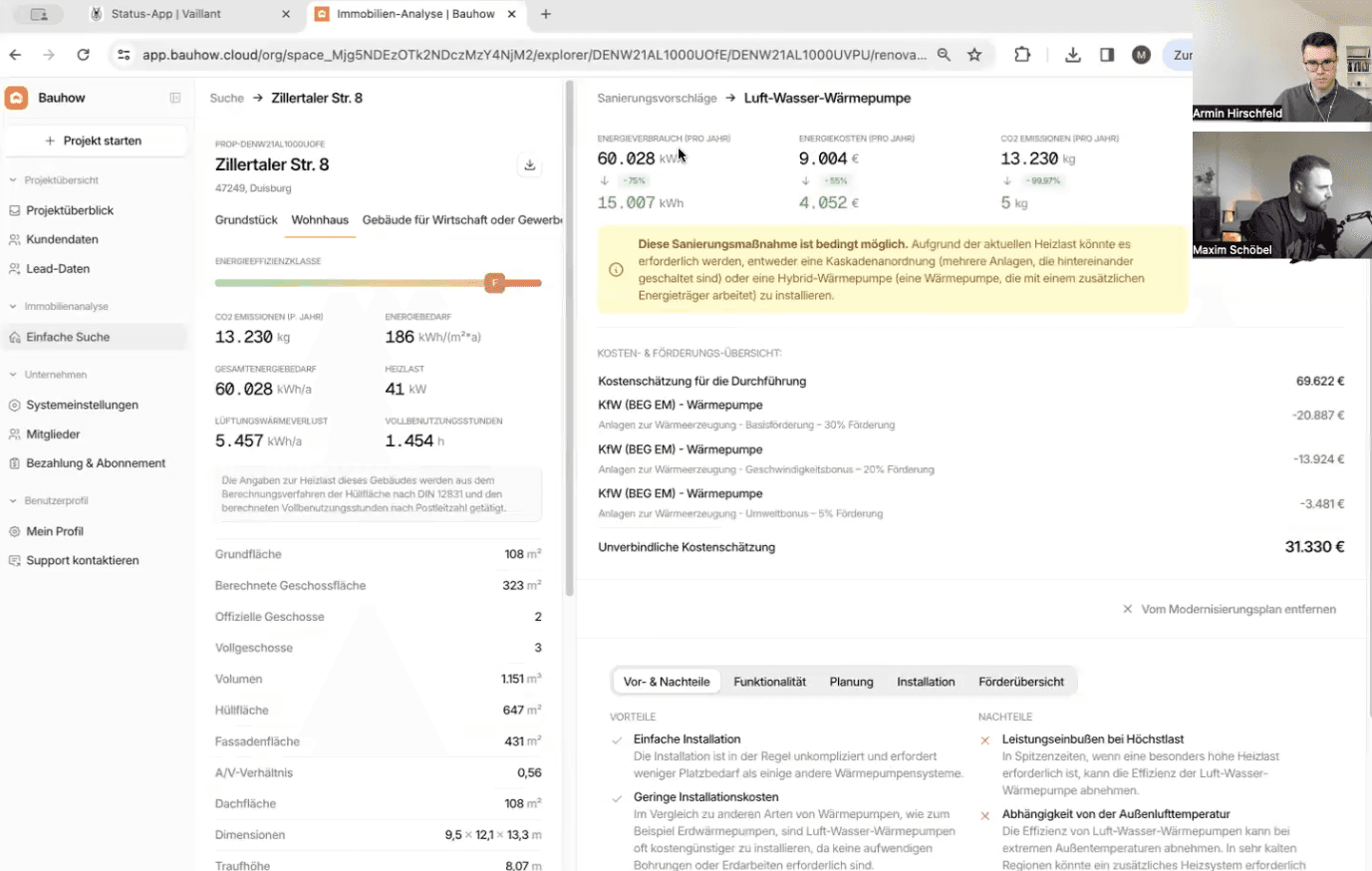
Task: Click Vom Modernisierungsplan entfernen
Action: [x=1230, y=609]
